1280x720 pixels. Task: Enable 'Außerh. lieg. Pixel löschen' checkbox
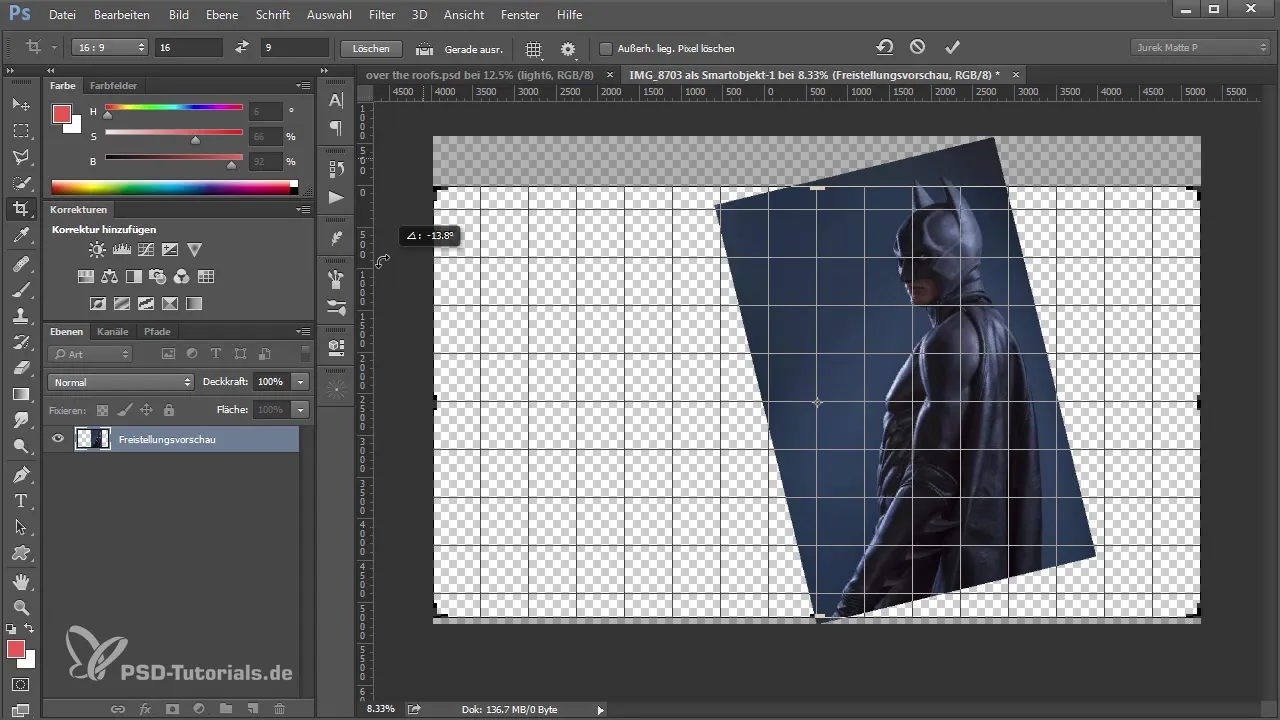click(x=605, y=48)
